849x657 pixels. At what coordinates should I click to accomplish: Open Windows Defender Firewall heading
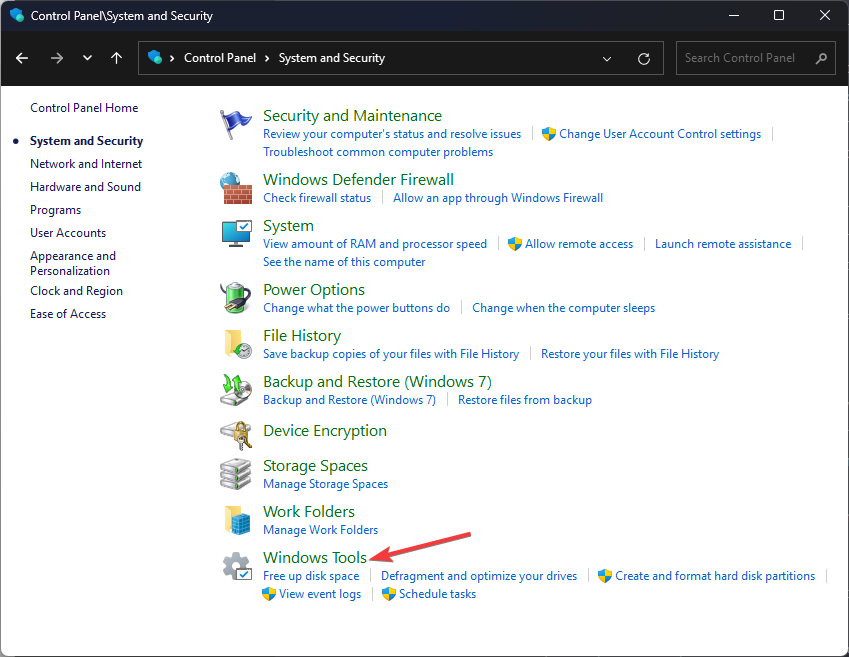[358, 180]
